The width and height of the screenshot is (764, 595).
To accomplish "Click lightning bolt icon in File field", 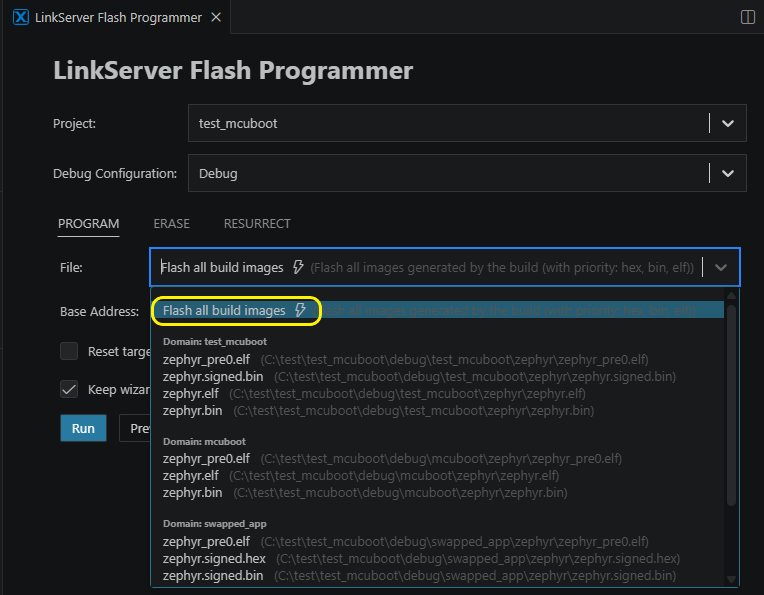I will click(298, 267).
